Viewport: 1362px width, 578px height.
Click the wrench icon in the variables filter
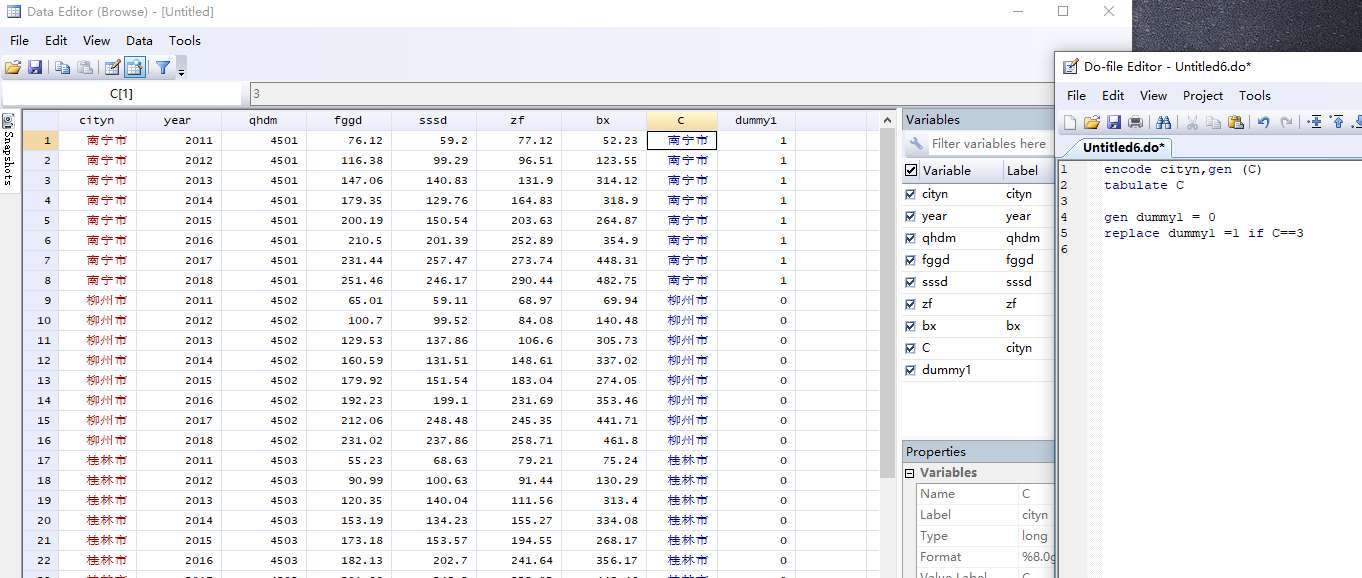click(x=916, y=144)
